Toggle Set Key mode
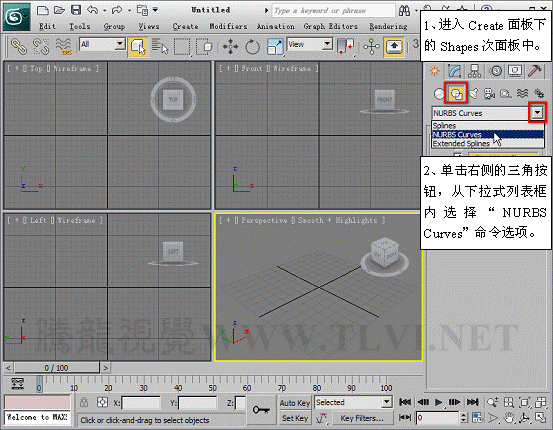553x430 pixels. click(295, 418)
